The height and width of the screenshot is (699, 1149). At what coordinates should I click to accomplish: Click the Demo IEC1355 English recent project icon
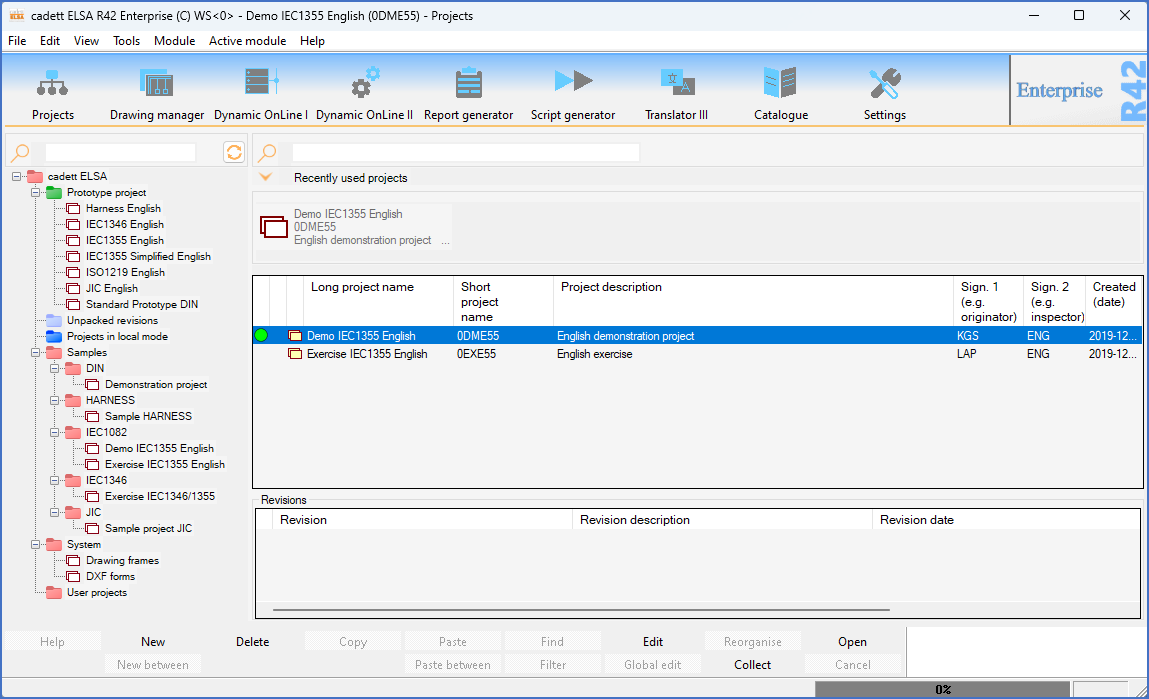(273, 227)
